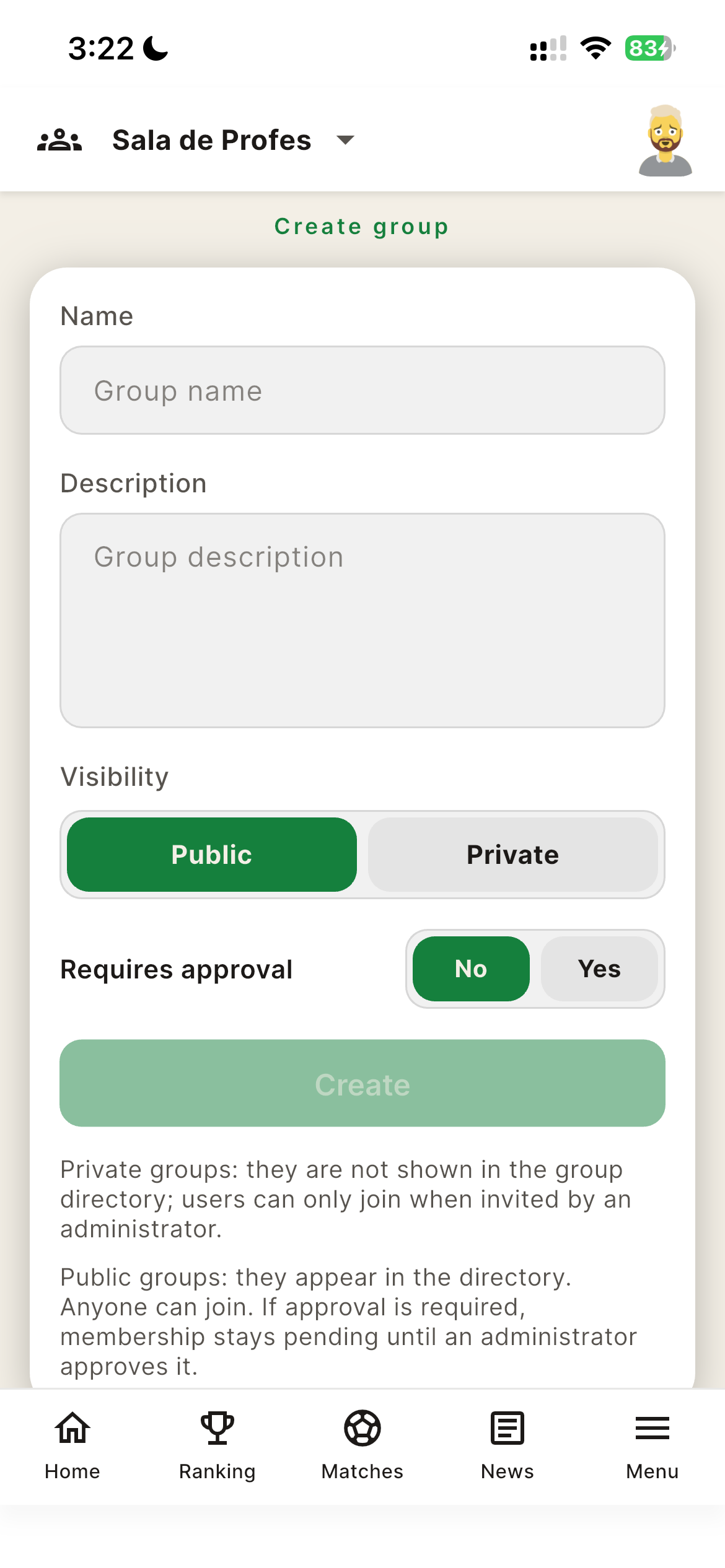
Task: Tap the Matches soccer ball icon
Action: pyautogui.click(x=362, y=1427)
